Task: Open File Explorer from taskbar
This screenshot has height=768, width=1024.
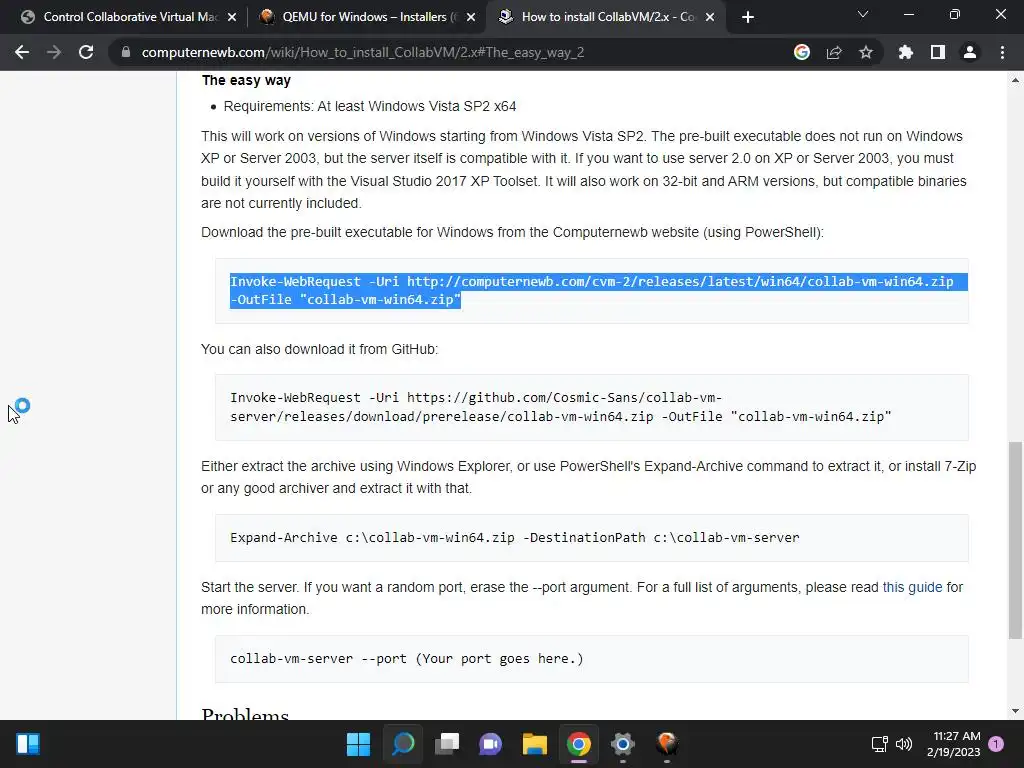Action: (534, 744)
